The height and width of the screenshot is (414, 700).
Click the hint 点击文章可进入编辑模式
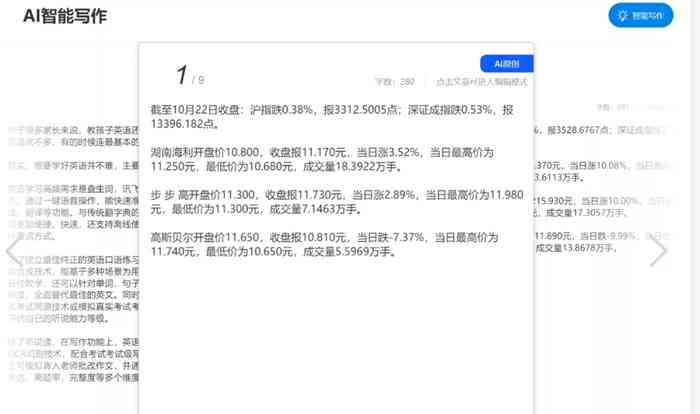pos(482,82)
